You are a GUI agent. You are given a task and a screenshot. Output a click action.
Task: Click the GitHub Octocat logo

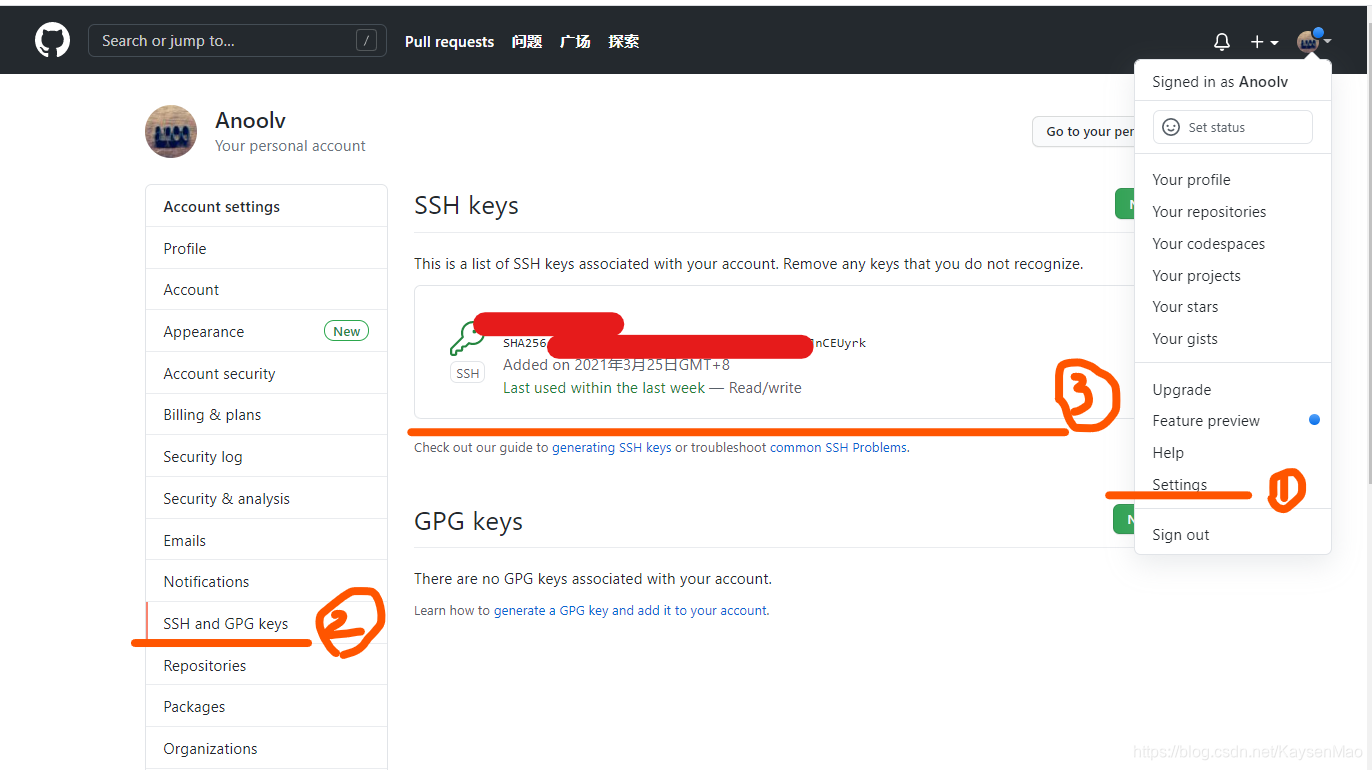click(x=53, y=41)
